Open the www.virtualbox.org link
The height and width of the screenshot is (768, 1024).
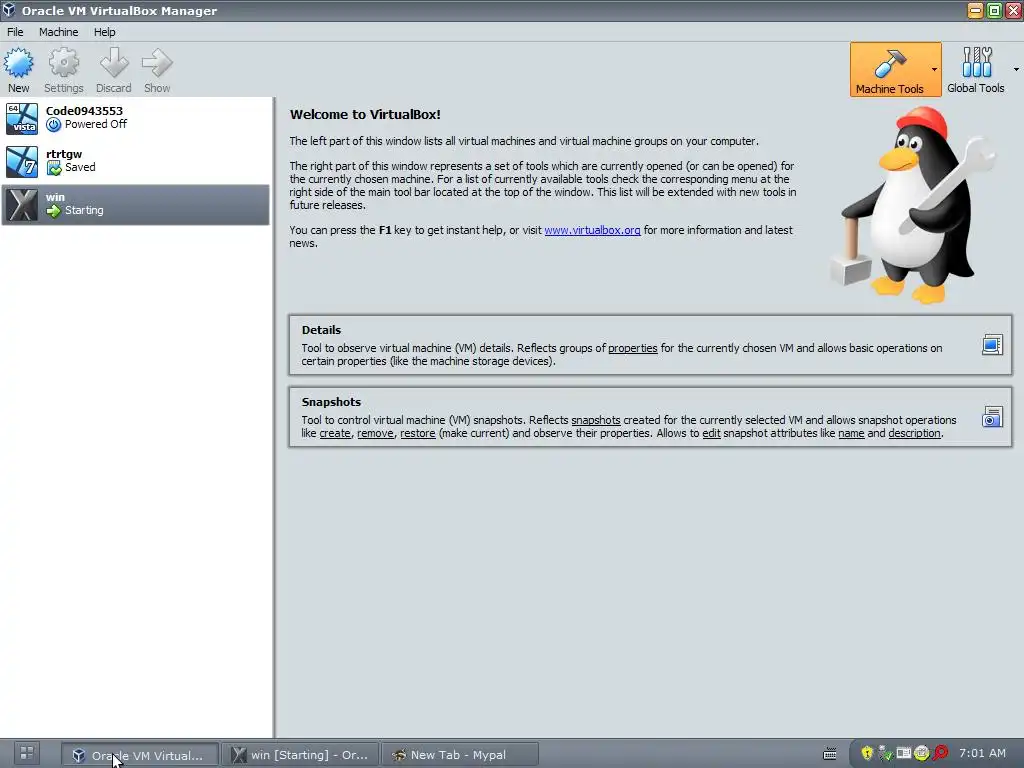pyautogui.click(x=592, y=230)
